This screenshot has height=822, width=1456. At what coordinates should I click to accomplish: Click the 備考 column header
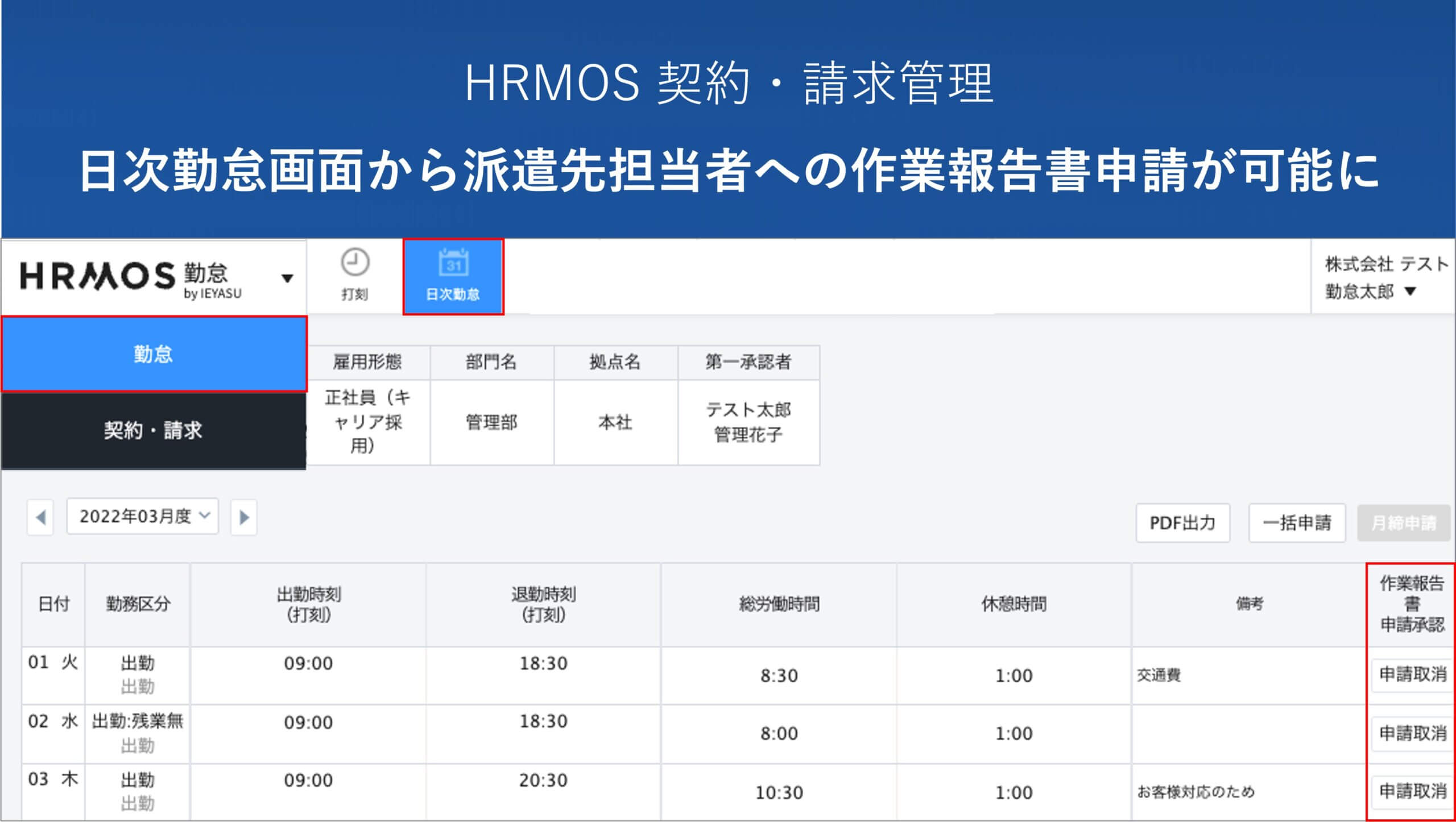tap(1250, 604)
